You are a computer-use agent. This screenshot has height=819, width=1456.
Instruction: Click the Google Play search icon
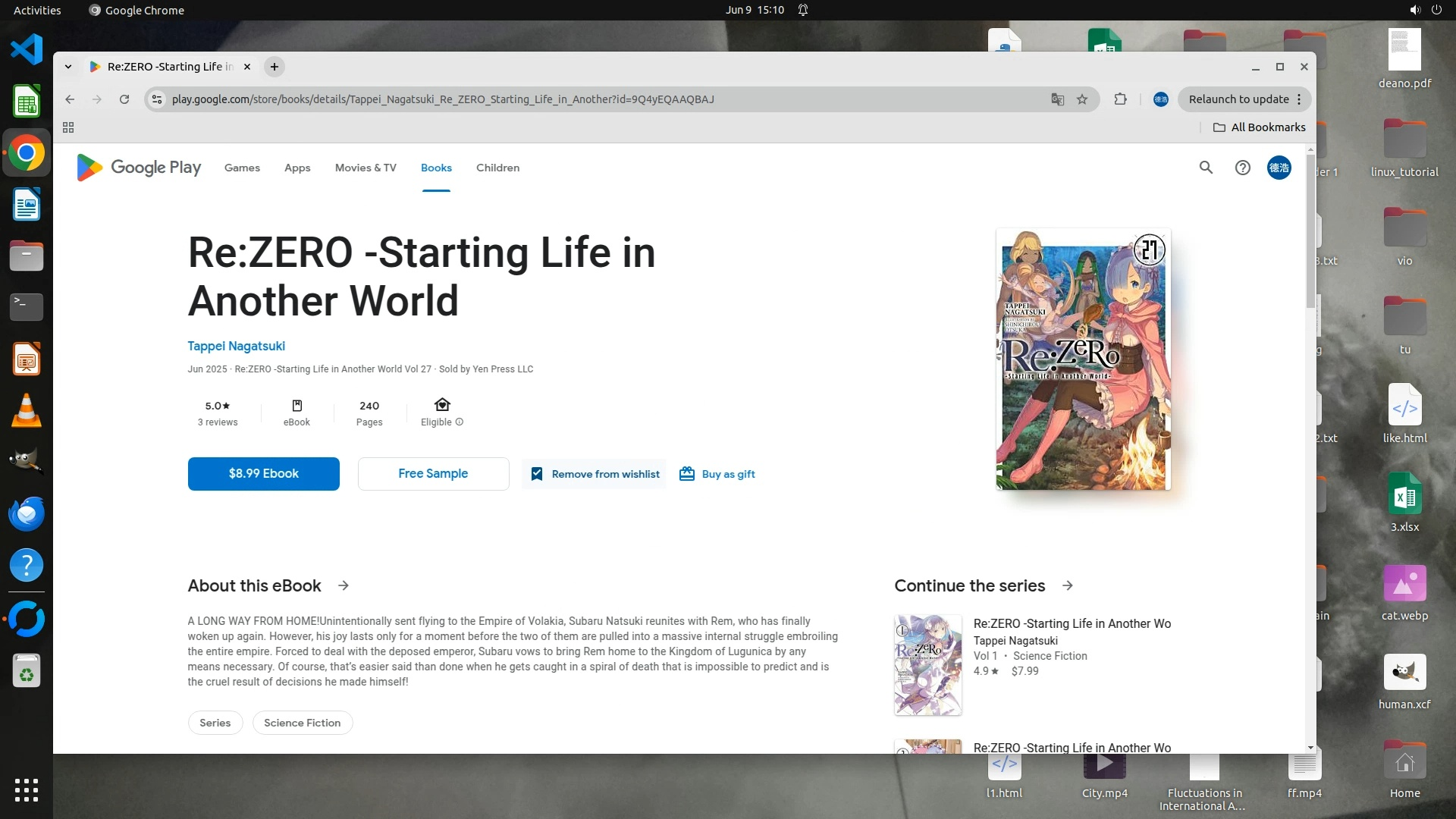tap(1206, 168)
